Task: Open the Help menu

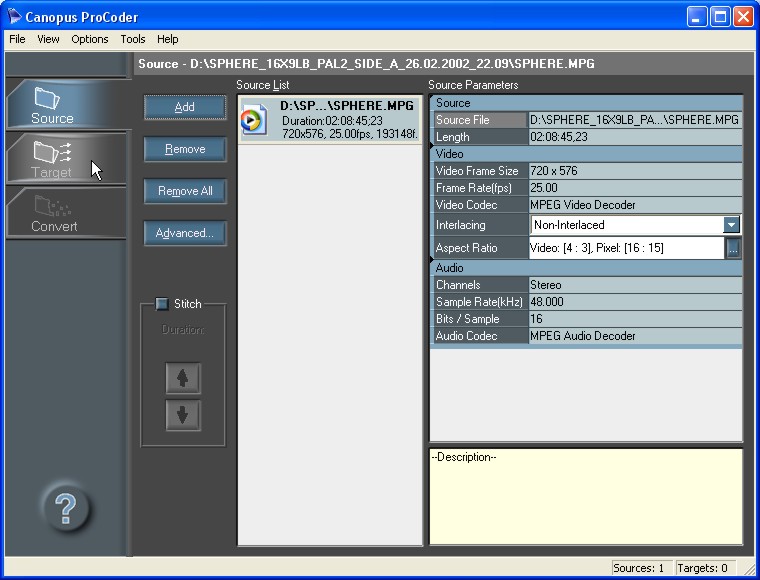Action: pyautogui.click(x=168, y=39)
